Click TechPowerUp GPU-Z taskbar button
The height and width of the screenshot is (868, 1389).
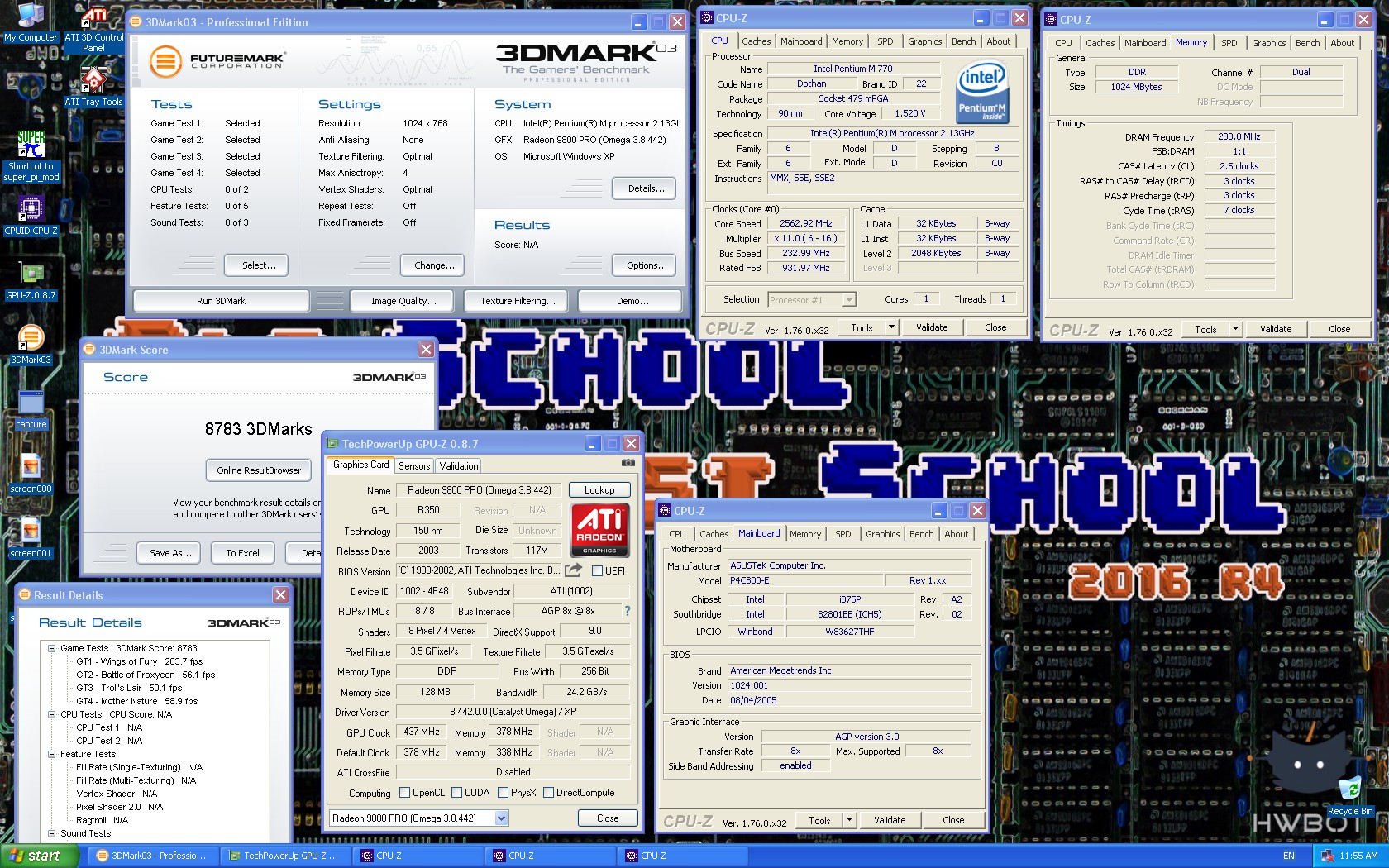[287, 856]
